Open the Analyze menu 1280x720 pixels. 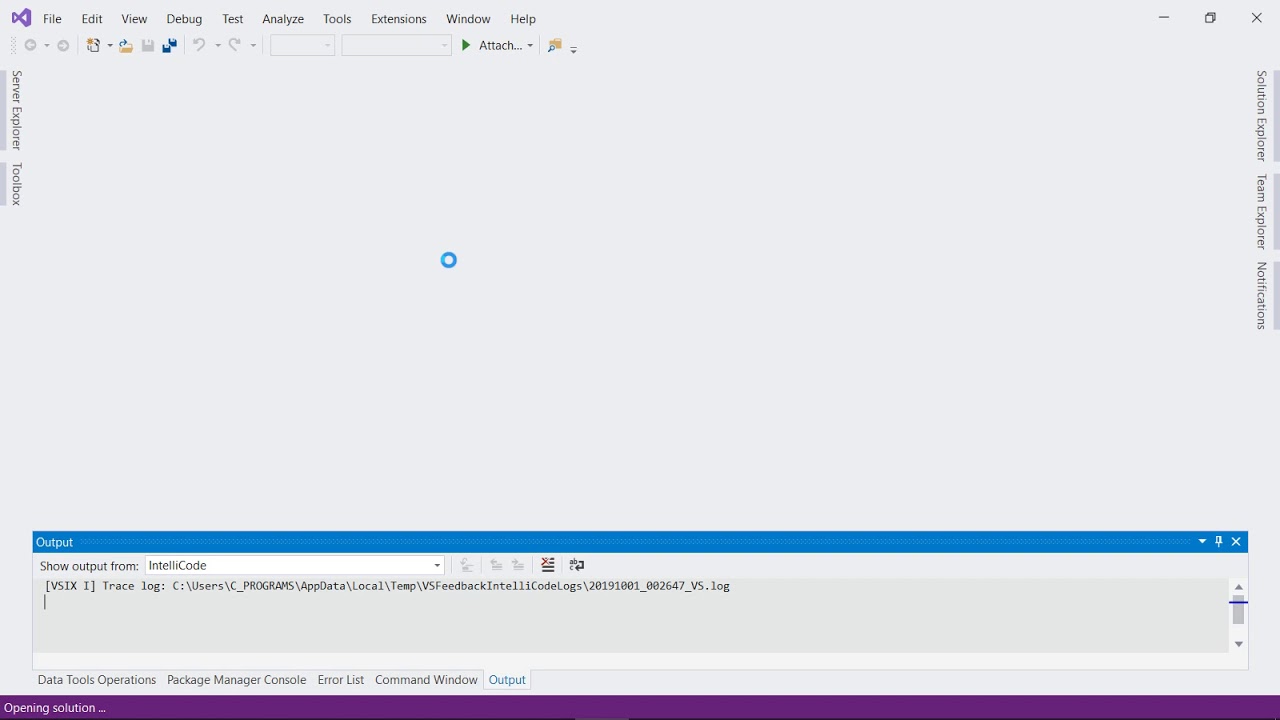(283, 19)
